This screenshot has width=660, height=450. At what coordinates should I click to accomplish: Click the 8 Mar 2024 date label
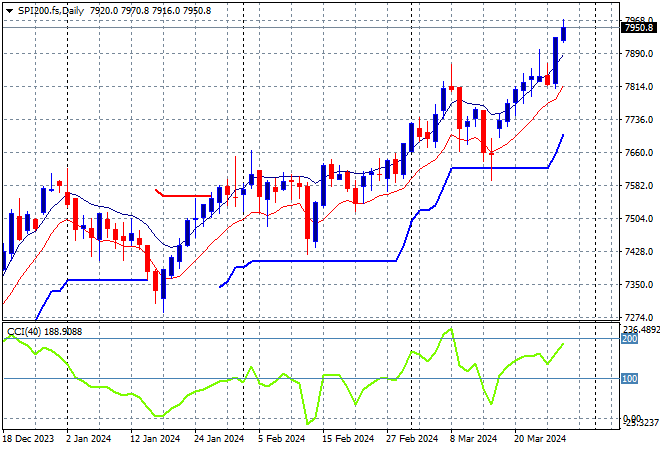(473, 439)
